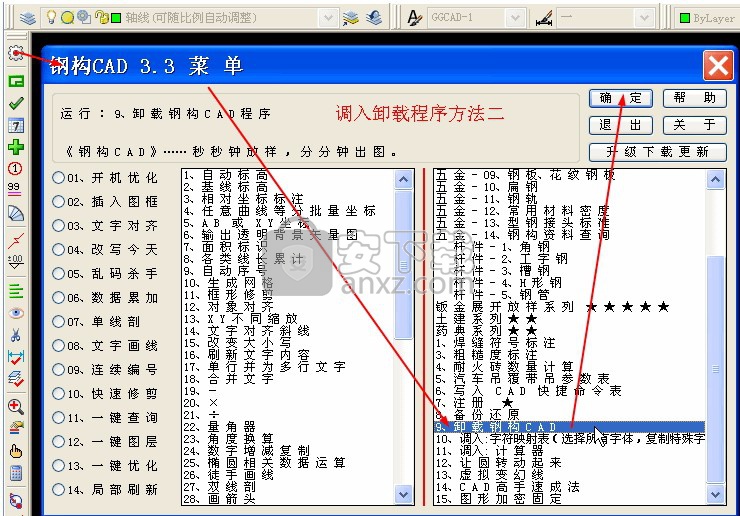Viewport: 740px width, 516px height.
Task: Click down arrow of right list scrollbar
Action: point(715,495)
